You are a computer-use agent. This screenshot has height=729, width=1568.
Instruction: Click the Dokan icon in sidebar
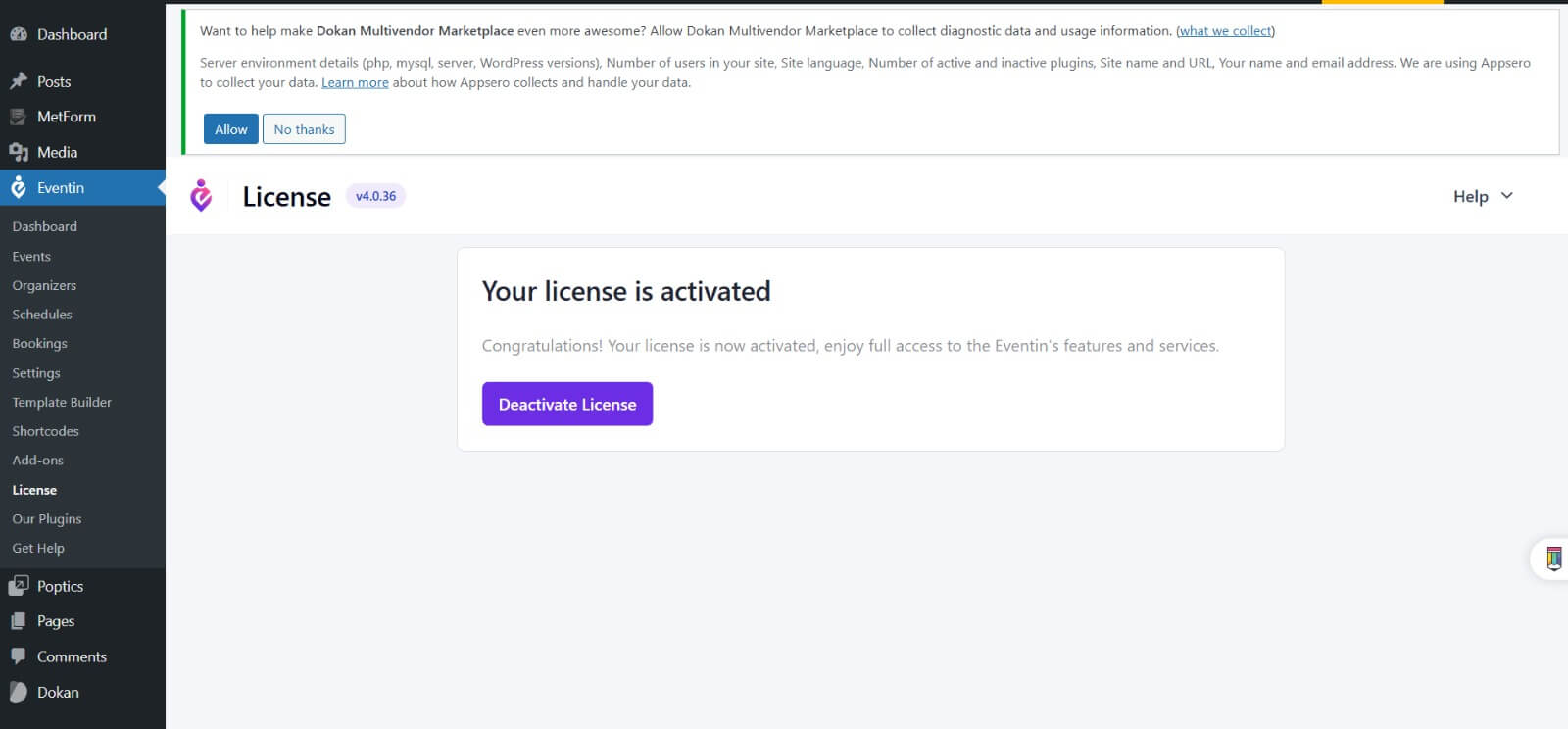(x=19, y=692)
